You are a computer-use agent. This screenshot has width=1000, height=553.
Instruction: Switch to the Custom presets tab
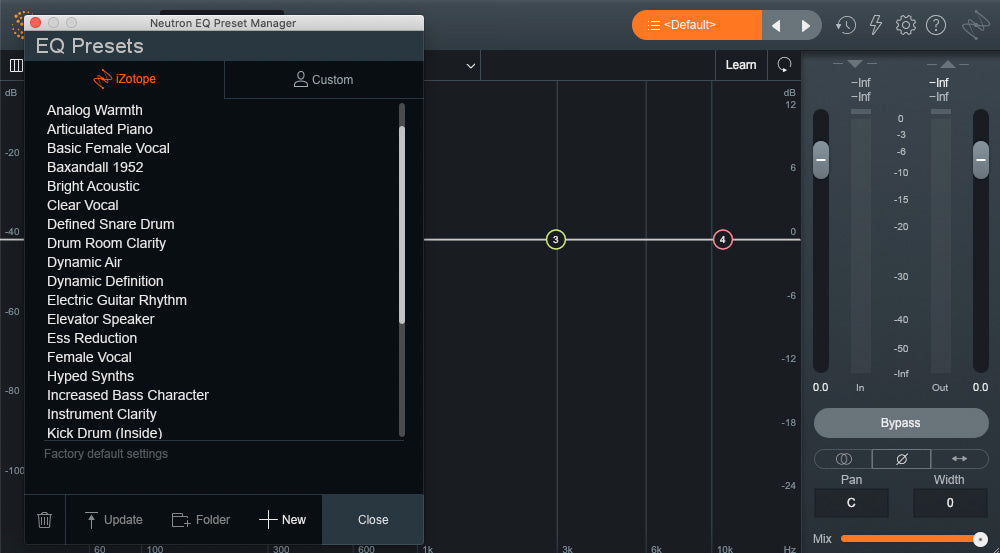(x=324, y=80)
